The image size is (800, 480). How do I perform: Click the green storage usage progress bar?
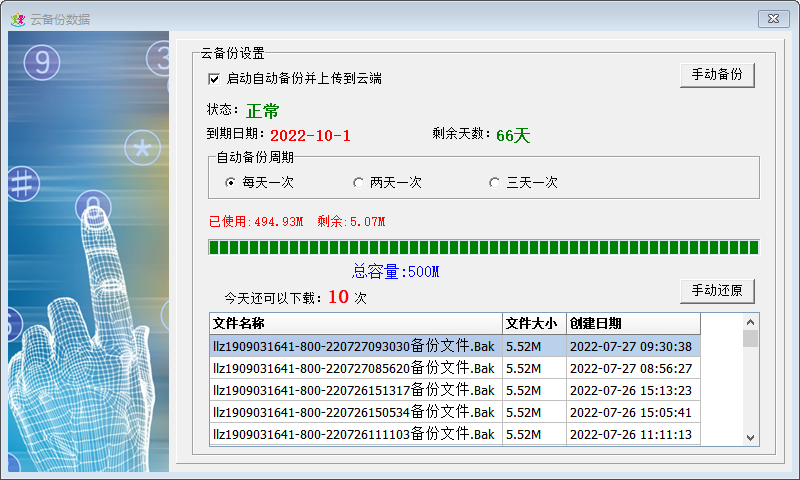coord(484,247)
